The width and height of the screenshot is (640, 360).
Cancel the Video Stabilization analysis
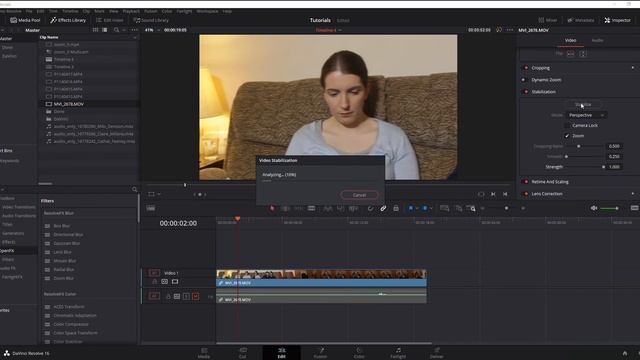(x=359, y=195)
